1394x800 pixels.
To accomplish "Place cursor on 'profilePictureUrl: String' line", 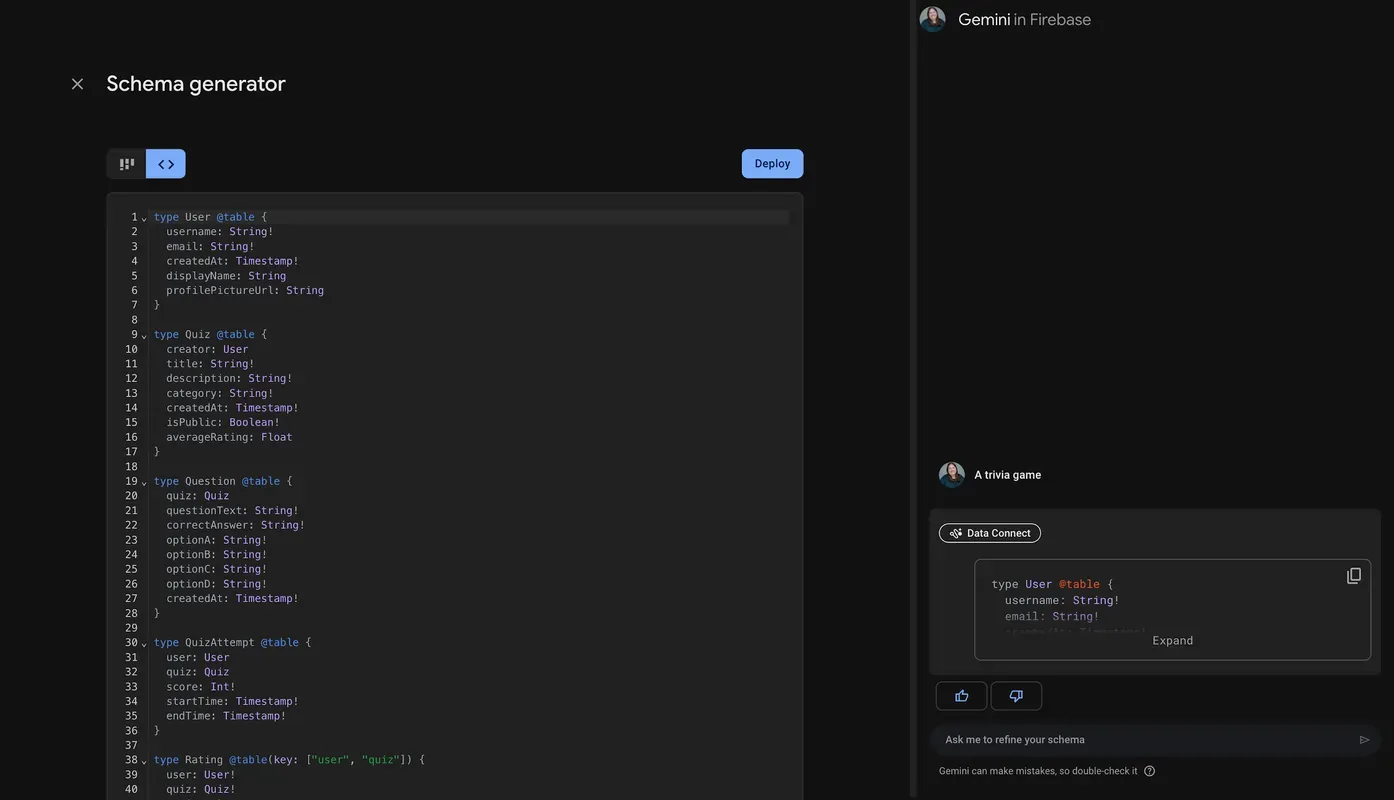I will click(245, 291).
